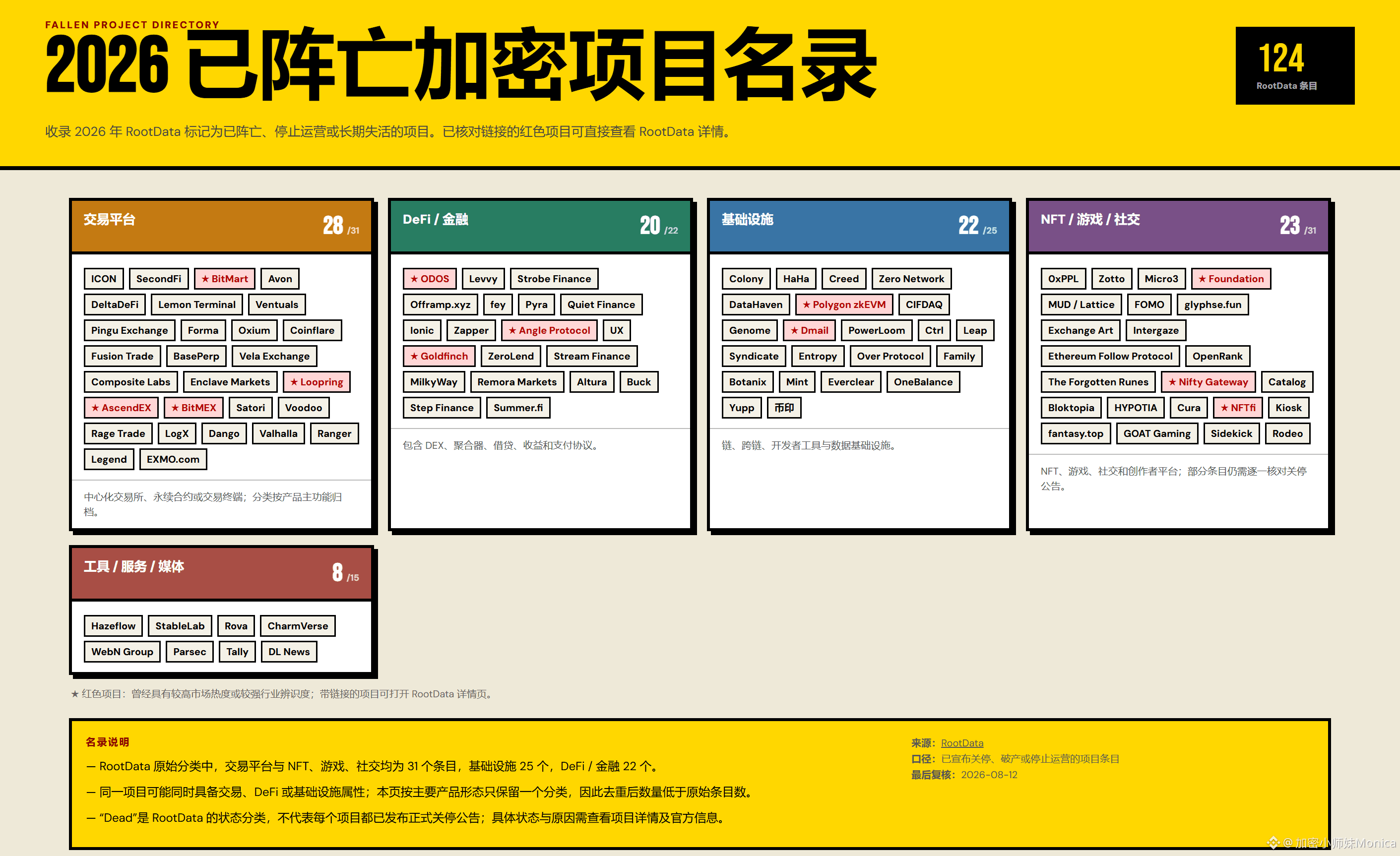Open the Polygon zkEVM red entry
The height and width of the screenshot is (856, 1400).
click(844, 305)
